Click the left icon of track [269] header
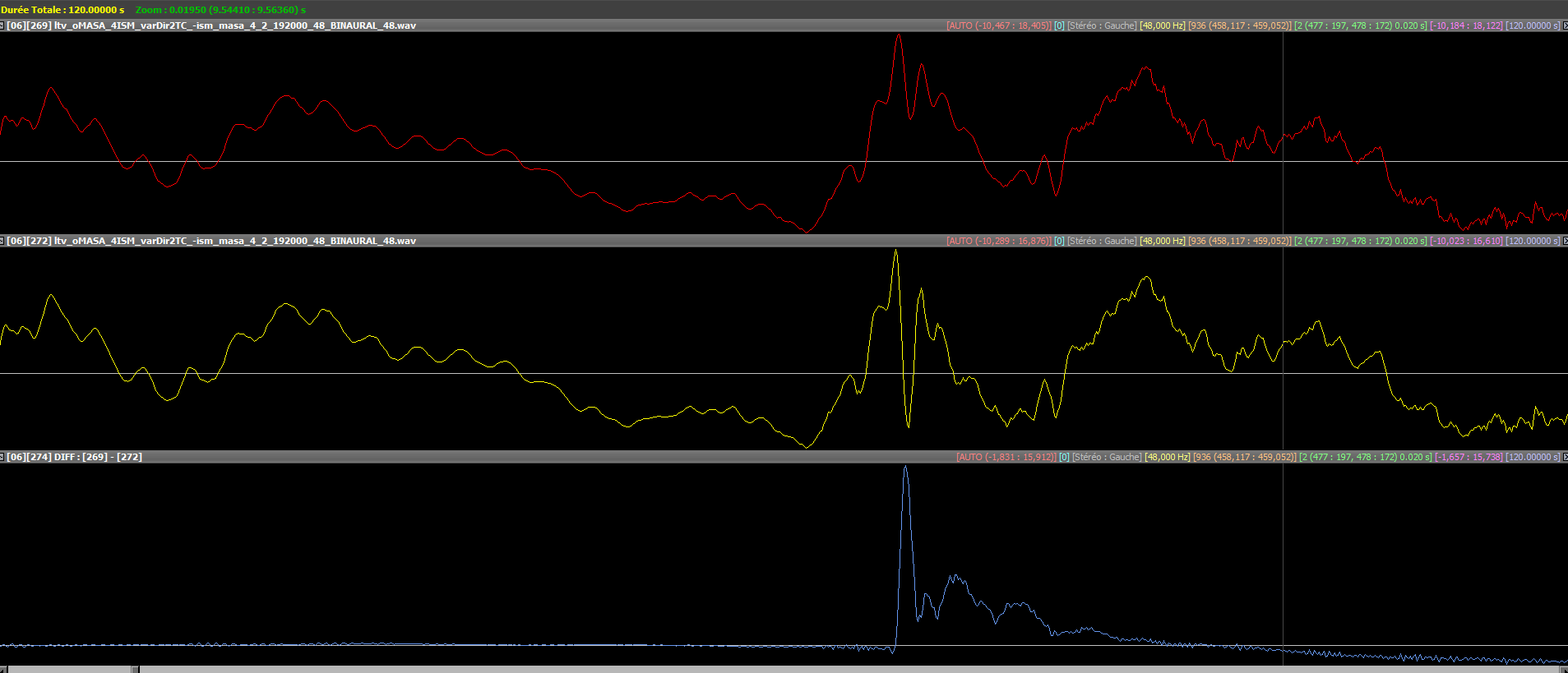 pos(2,25)
